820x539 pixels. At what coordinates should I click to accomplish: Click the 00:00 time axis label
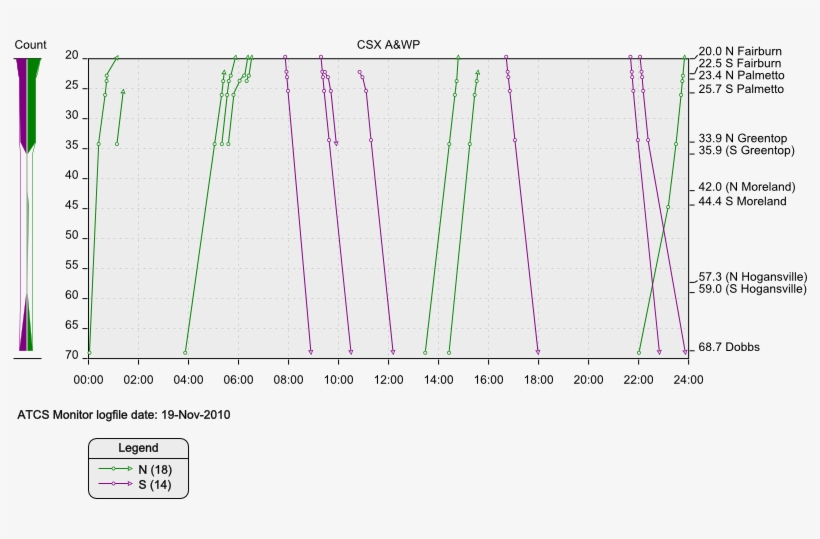click(x=88, y=380)
